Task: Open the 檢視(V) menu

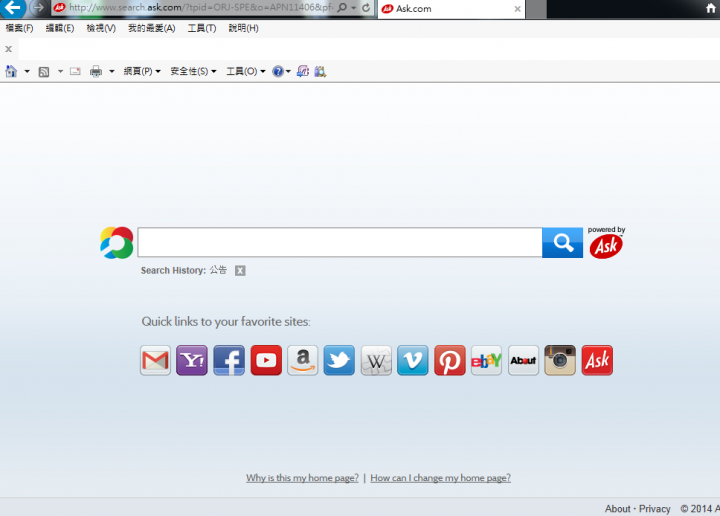Action: [x=101, y=28]
